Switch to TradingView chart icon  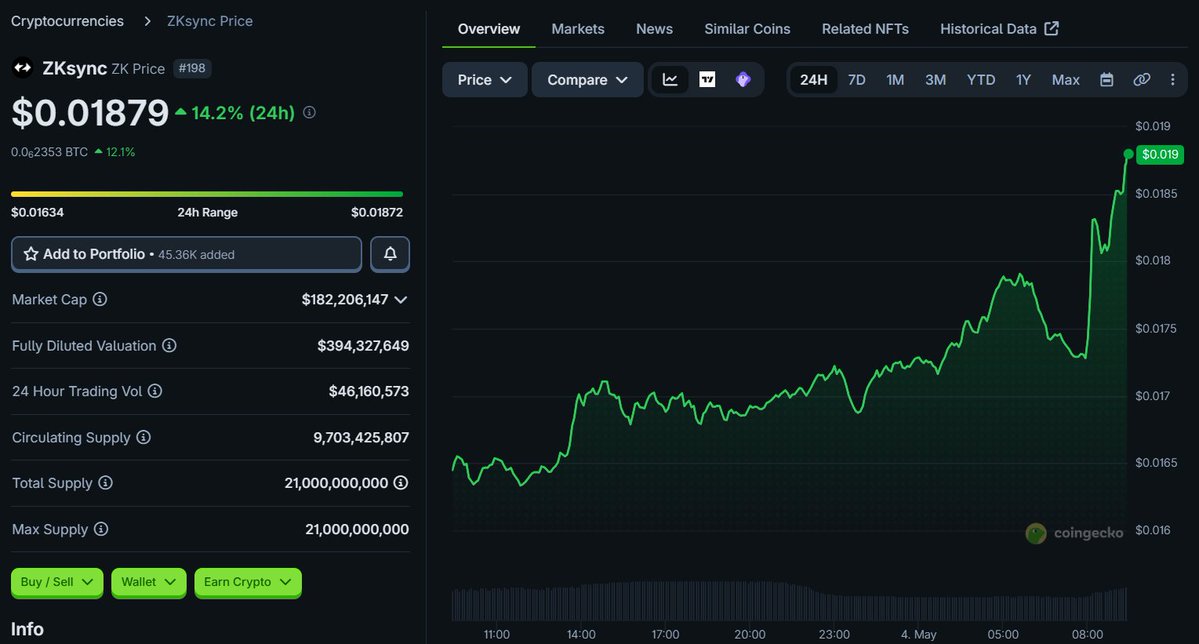pyautogui.click(x=707, y=80)
